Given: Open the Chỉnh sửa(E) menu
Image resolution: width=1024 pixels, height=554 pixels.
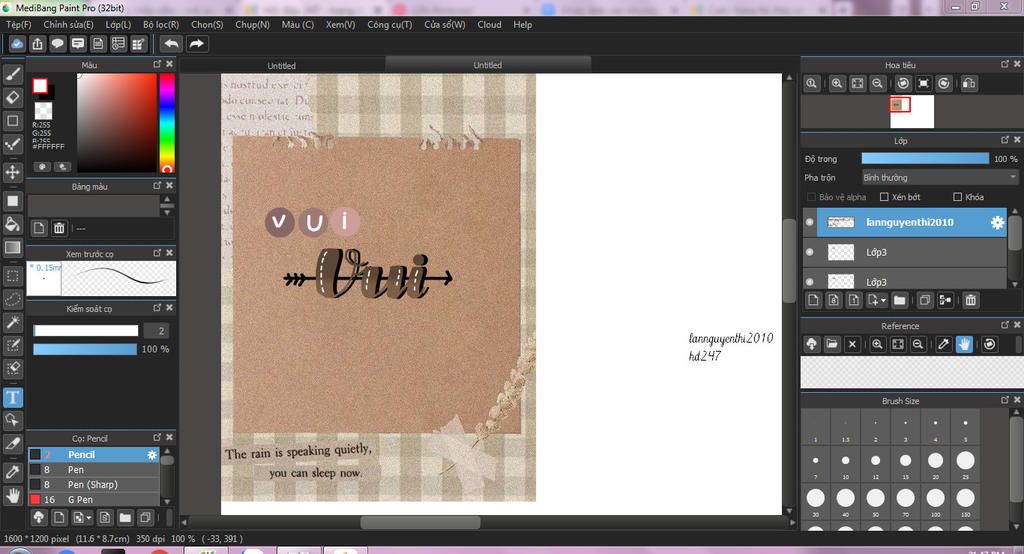Looking at the screenshot, I should click(69, 24).
